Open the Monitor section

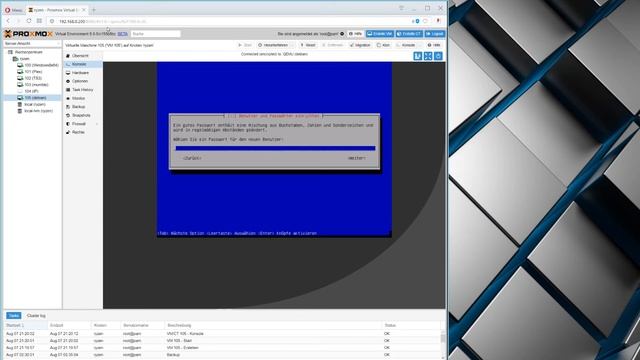point(79,98)
